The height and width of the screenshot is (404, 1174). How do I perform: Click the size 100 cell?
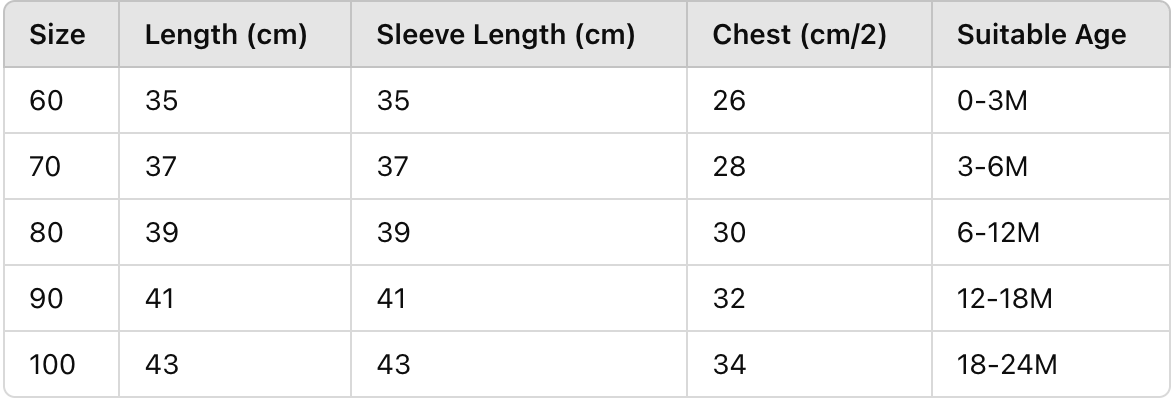click(52, 365)
